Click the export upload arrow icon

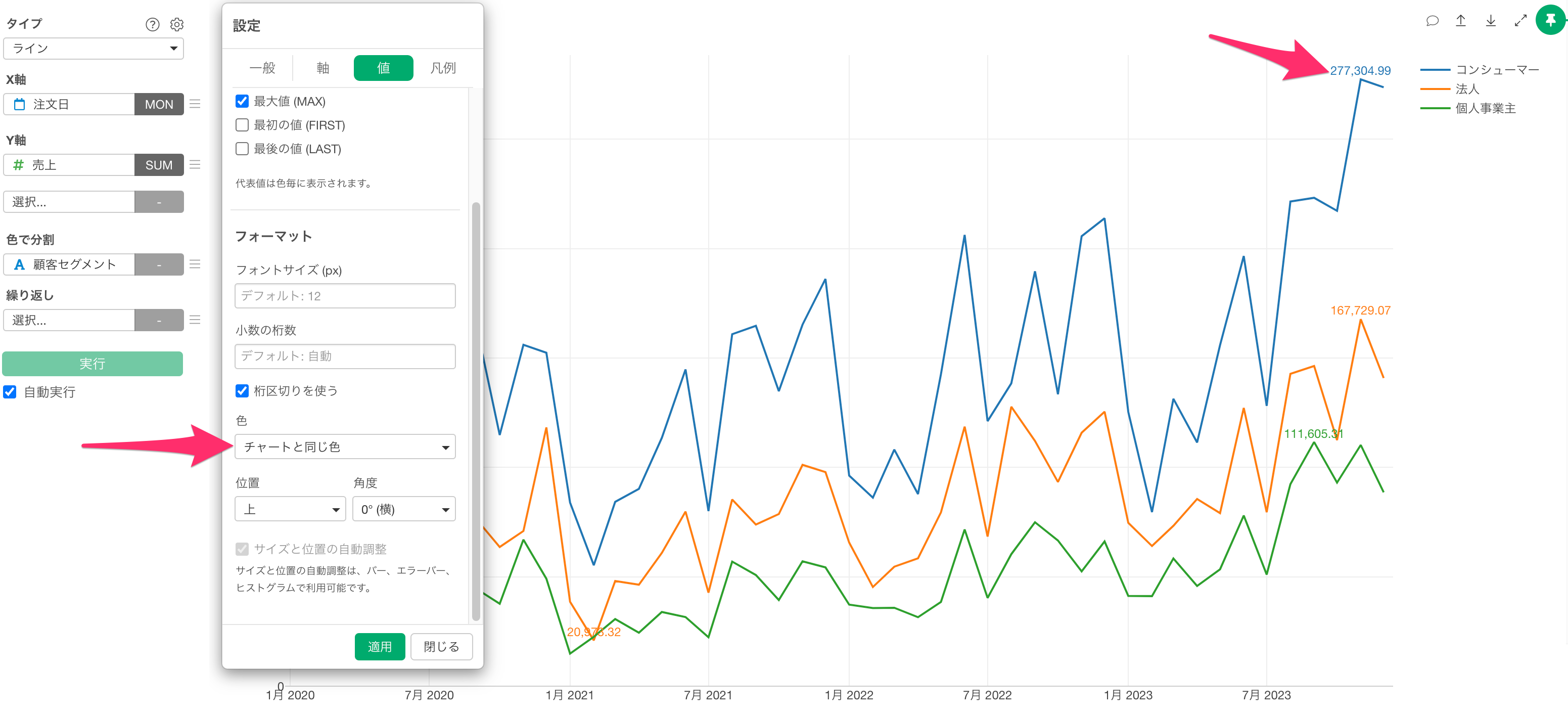click(x=1460, y=21)
